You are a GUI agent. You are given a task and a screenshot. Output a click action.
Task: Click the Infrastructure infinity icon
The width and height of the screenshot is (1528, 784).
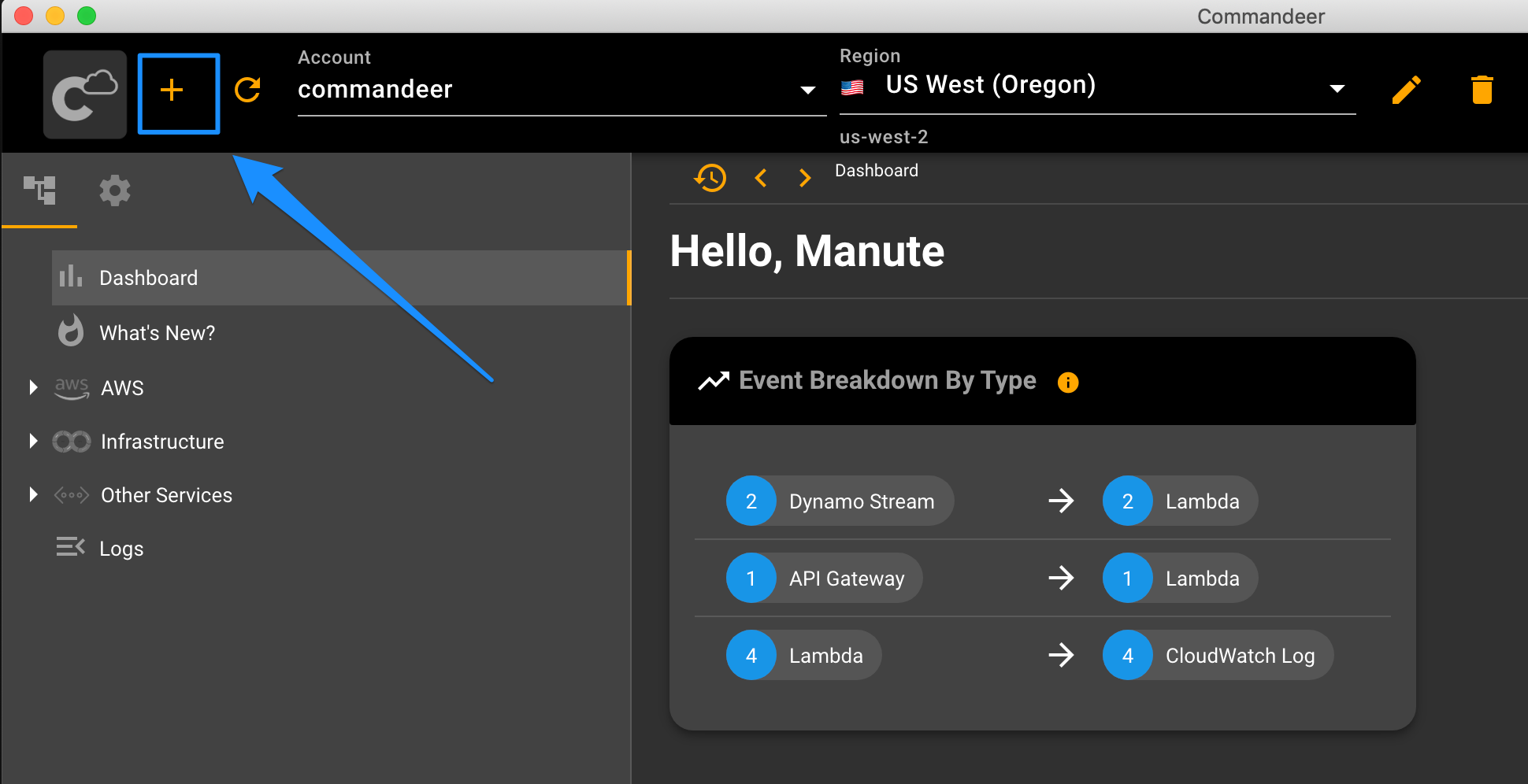(x=72, y=442)
